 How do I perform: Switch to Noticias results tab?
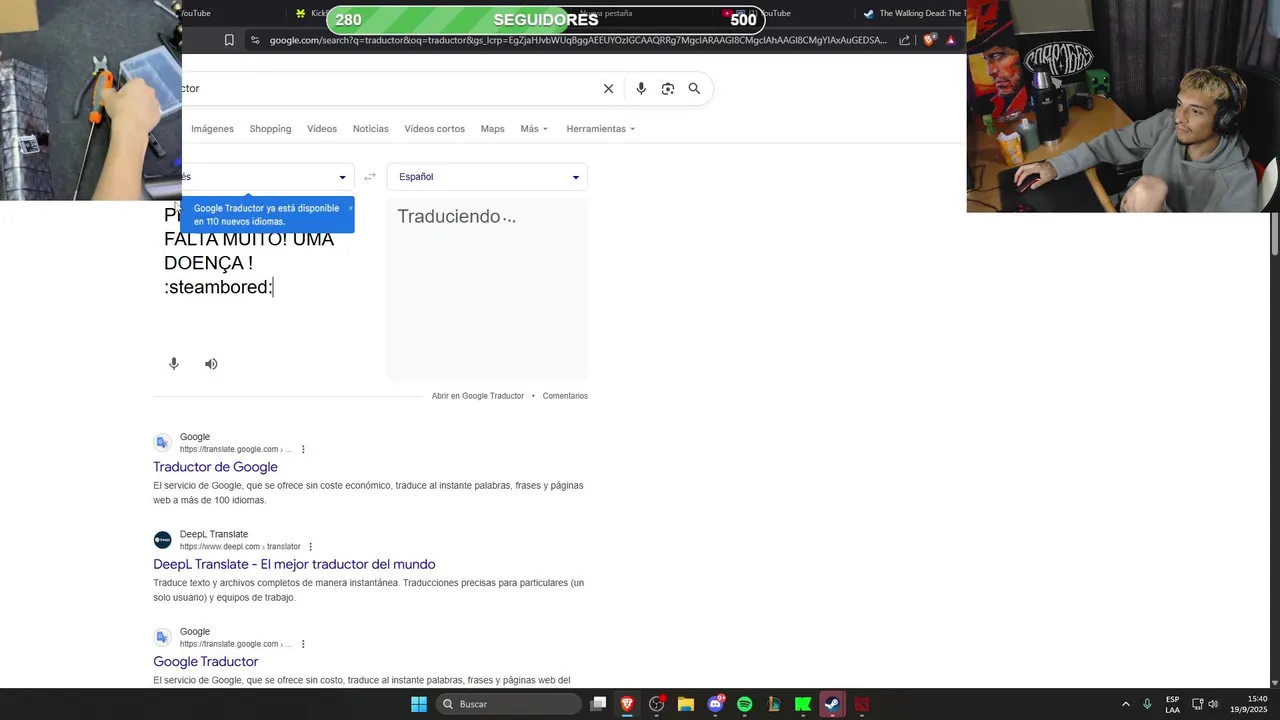370,129
